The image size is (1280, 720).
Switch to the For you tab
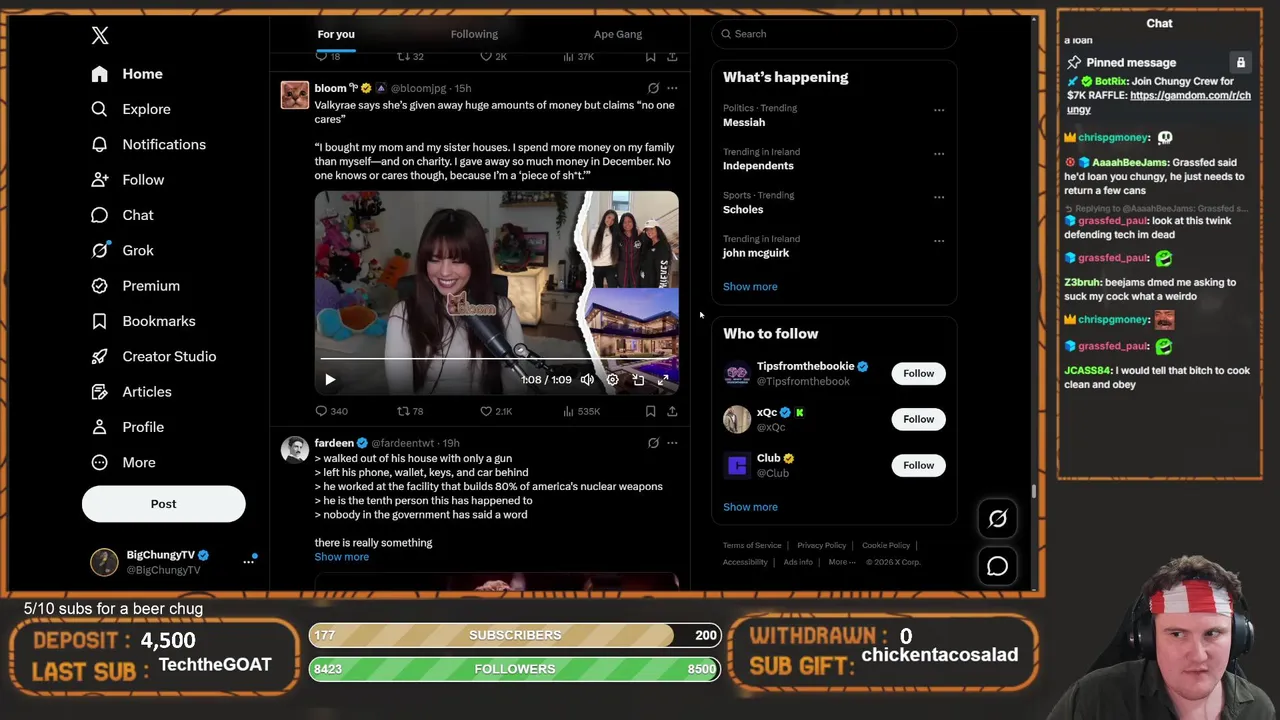point(336,34)
